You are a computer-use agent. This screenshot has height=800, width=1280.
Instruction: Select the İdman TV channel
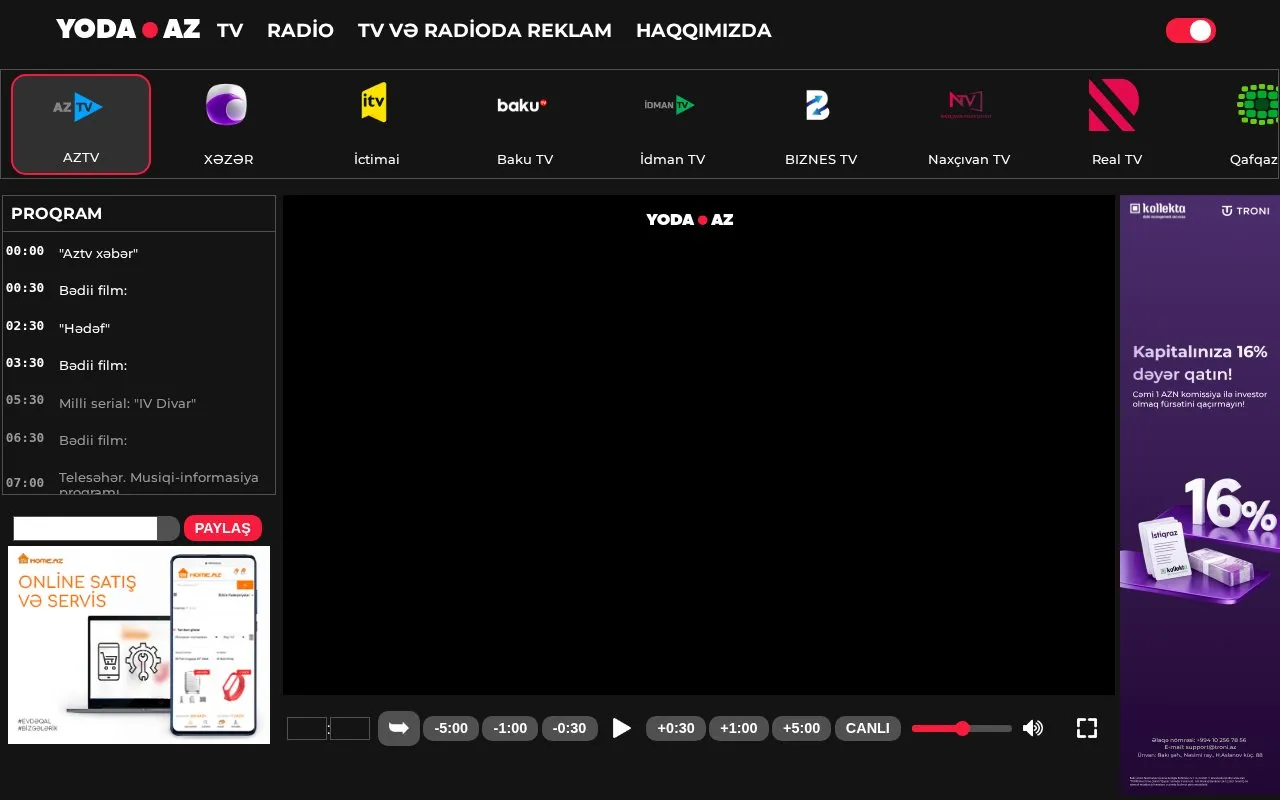pos(672,124)
